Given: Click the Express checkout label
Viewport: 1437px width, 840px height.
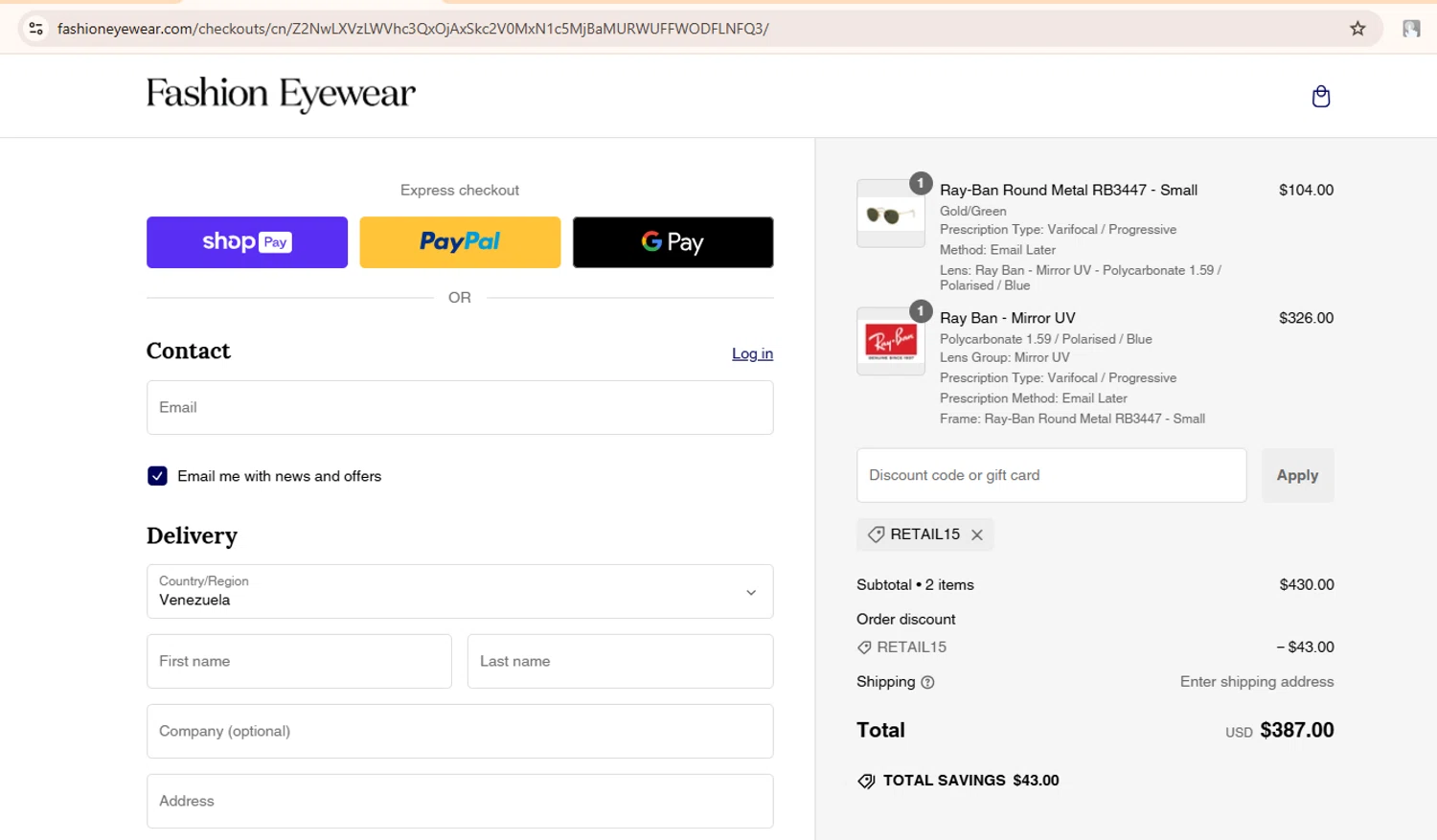Looking at the screenshot, I should click(x=460, y=191).
